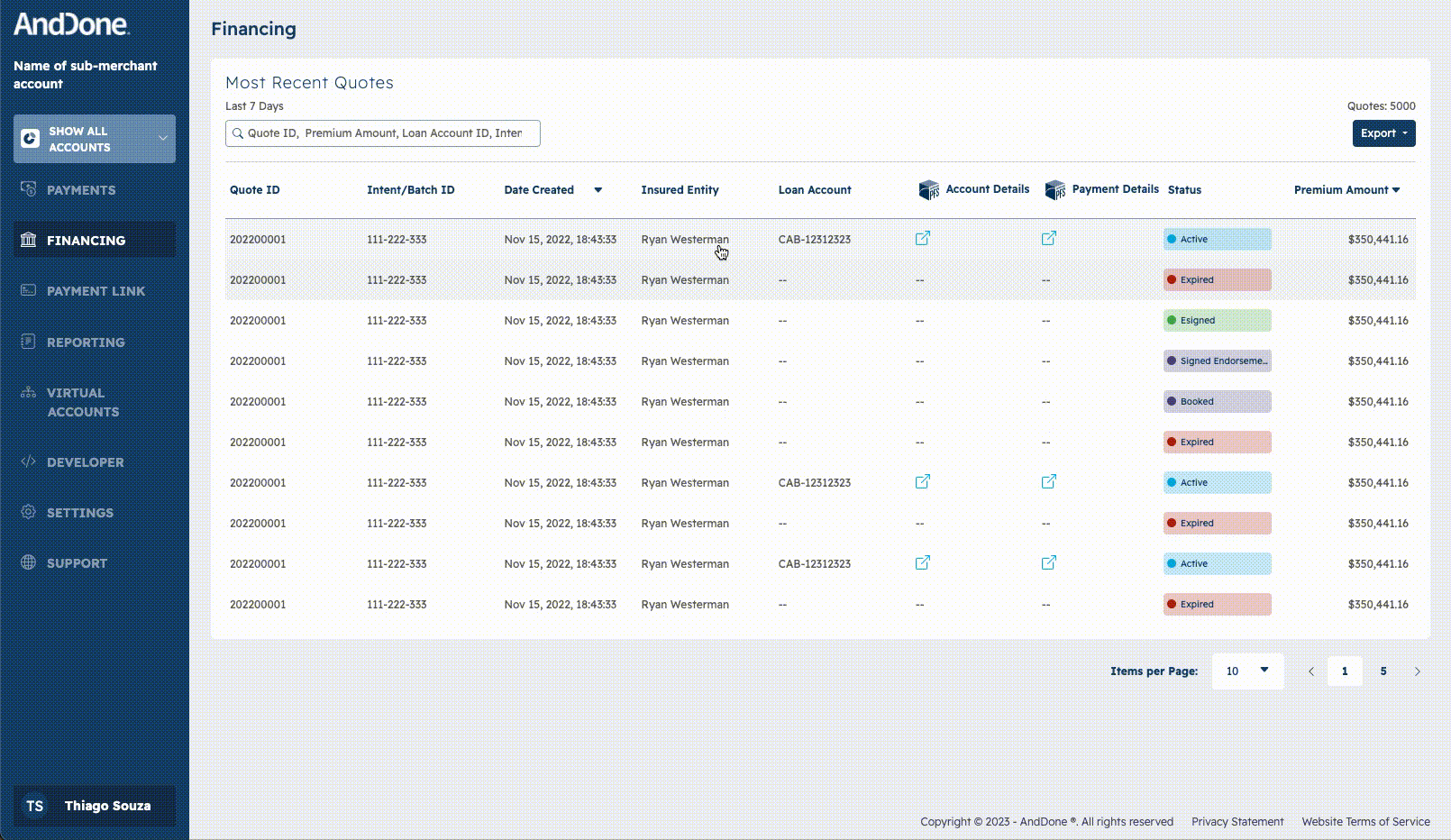This screenshot has width=1451, height=840.
Task: Click the Settings gear icon in sidebar
Action: pyautogui.click(x=29, y=512)
